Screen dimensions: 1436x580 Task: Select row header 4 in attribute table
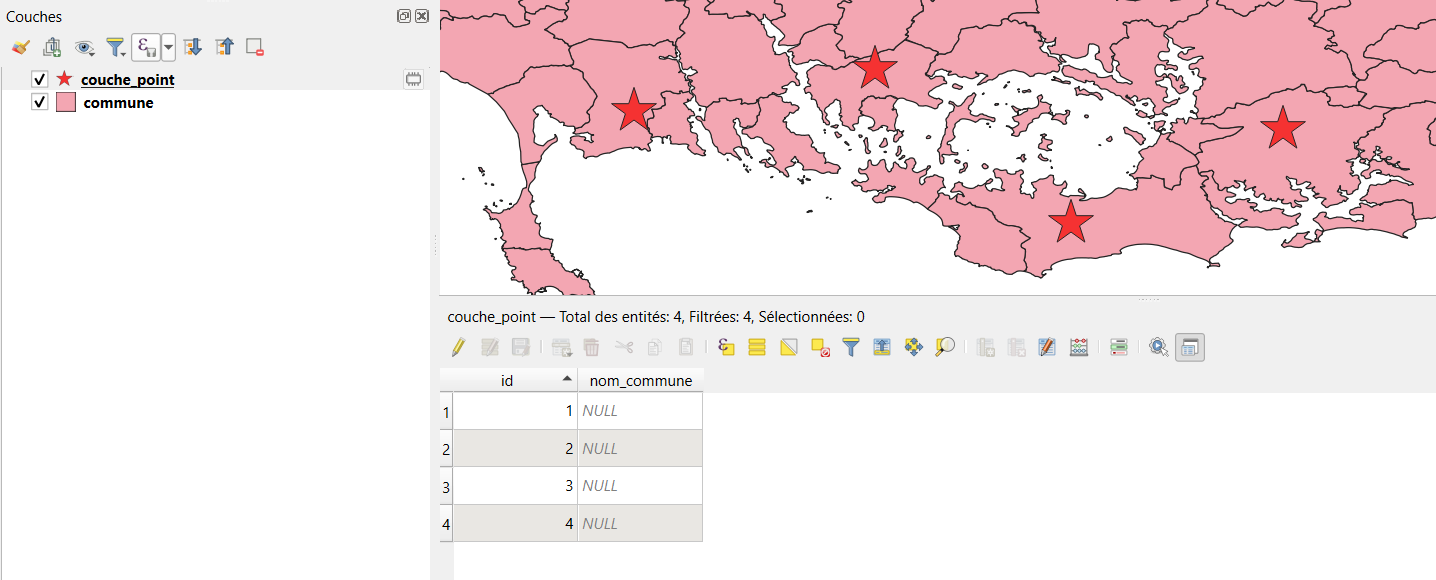446,523
